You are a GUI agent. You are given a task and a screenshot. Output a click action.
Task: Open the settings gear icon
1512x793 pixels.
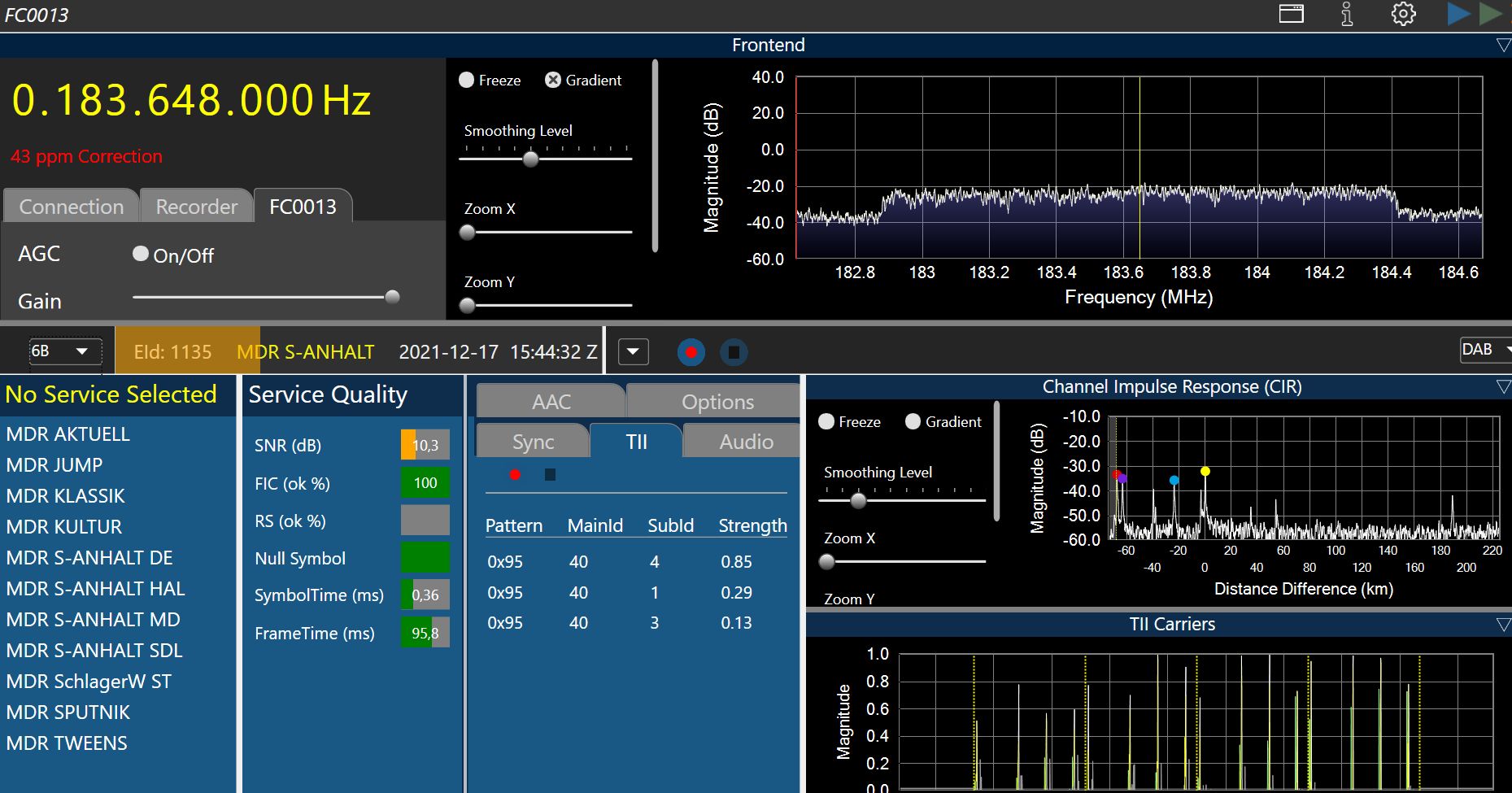(1403, 14)
